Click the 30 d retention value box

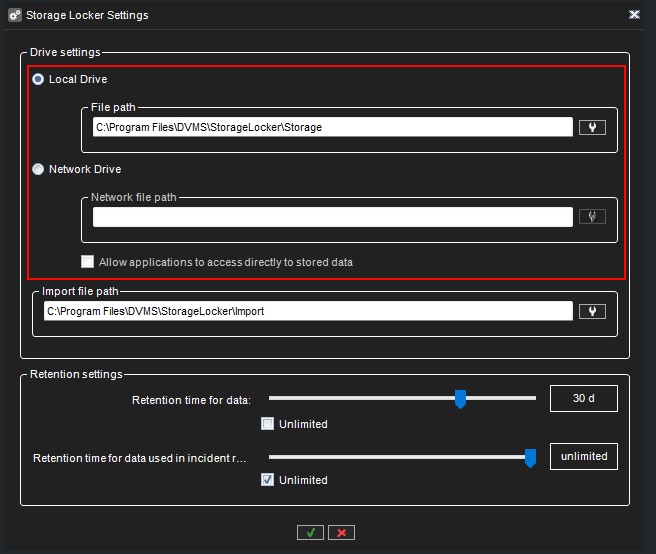584,399
